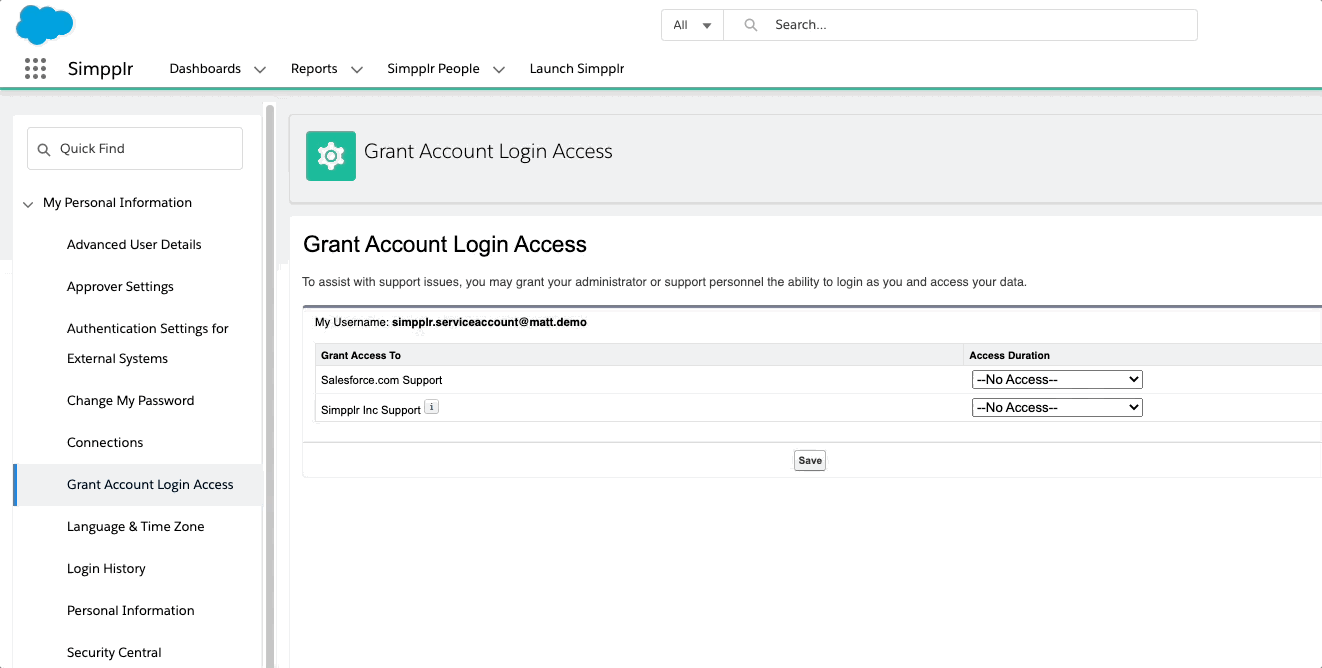Click the Quick Find input box
This screenshot has width=1322, height=668.
(x=135, y=149)
